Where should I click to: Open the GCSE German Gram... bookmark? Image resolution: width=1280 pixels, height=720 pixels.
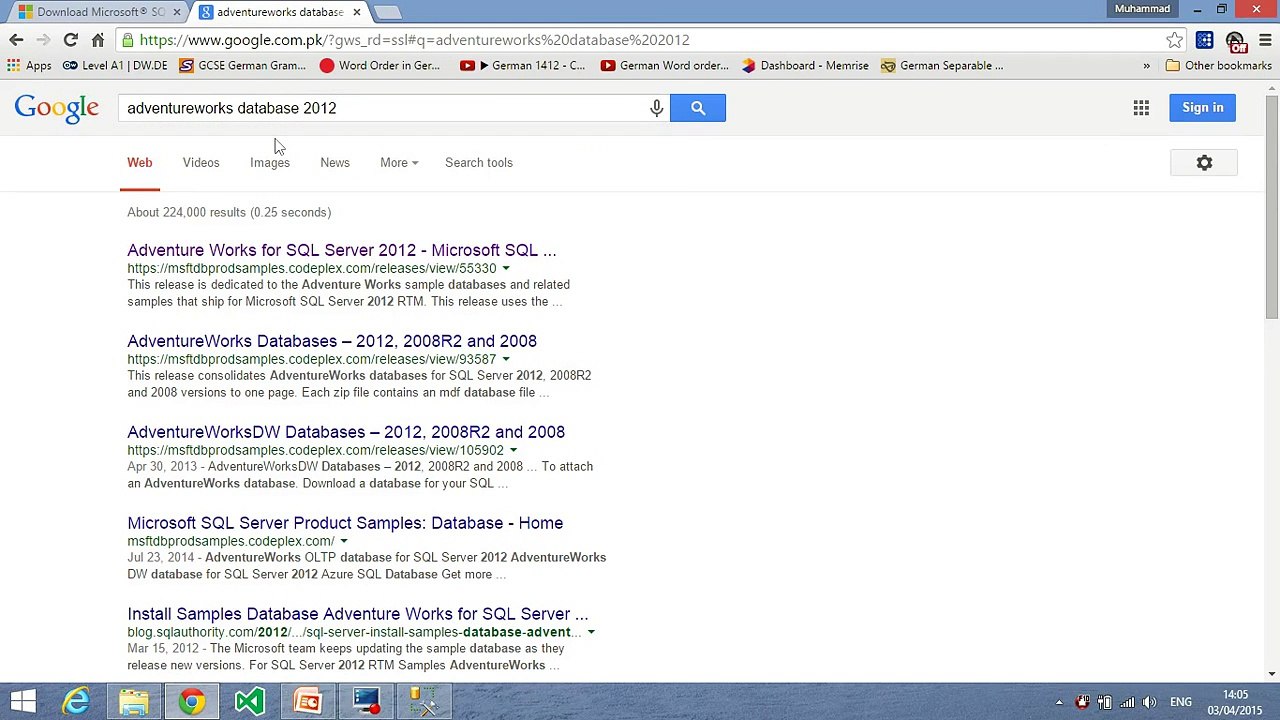coord(242,66)
